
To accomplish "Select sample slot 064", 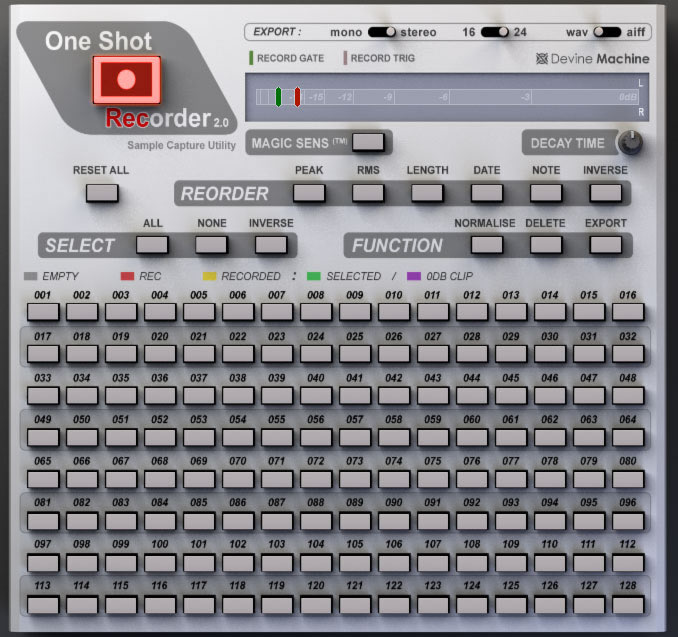I will click(628, 437).
